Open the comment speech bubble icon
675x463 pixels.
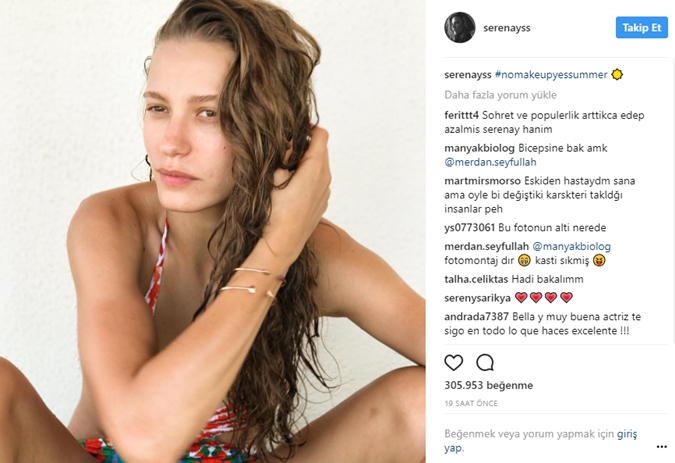coord(485,363)
